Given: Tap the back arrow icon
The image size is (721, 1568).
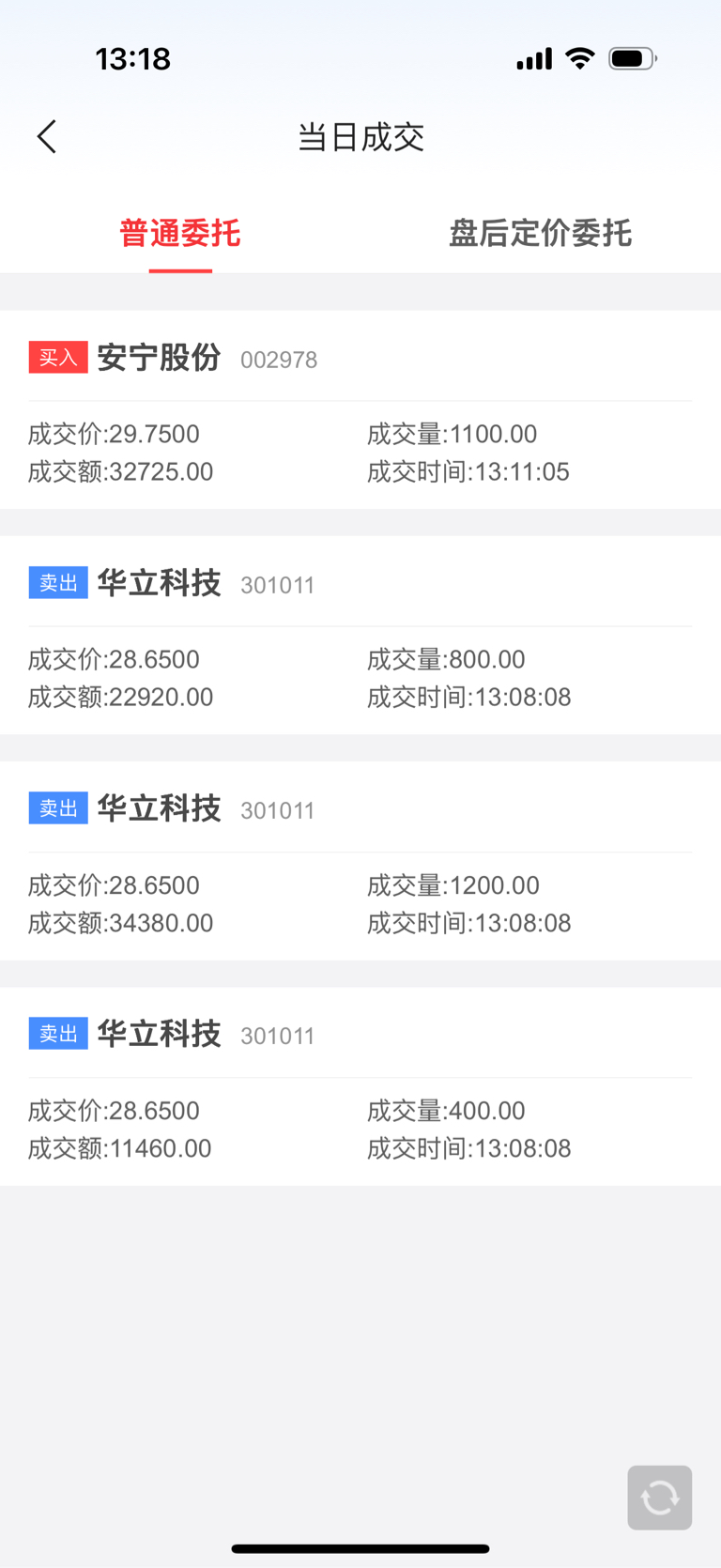Looking at the screenshot, I should click(47, 137).
